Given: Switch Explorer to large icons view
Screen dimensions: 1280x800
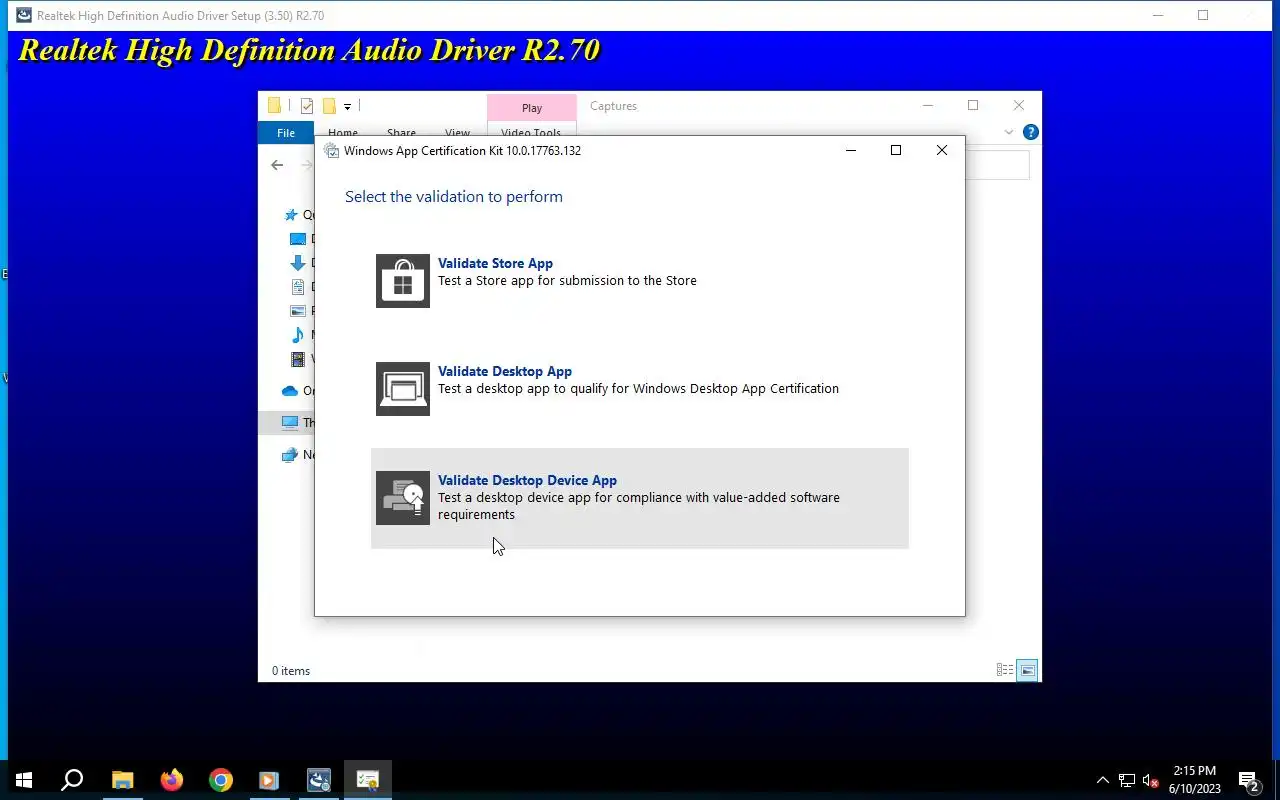Looking at the screenshot, I should (x=1027, y=671).
